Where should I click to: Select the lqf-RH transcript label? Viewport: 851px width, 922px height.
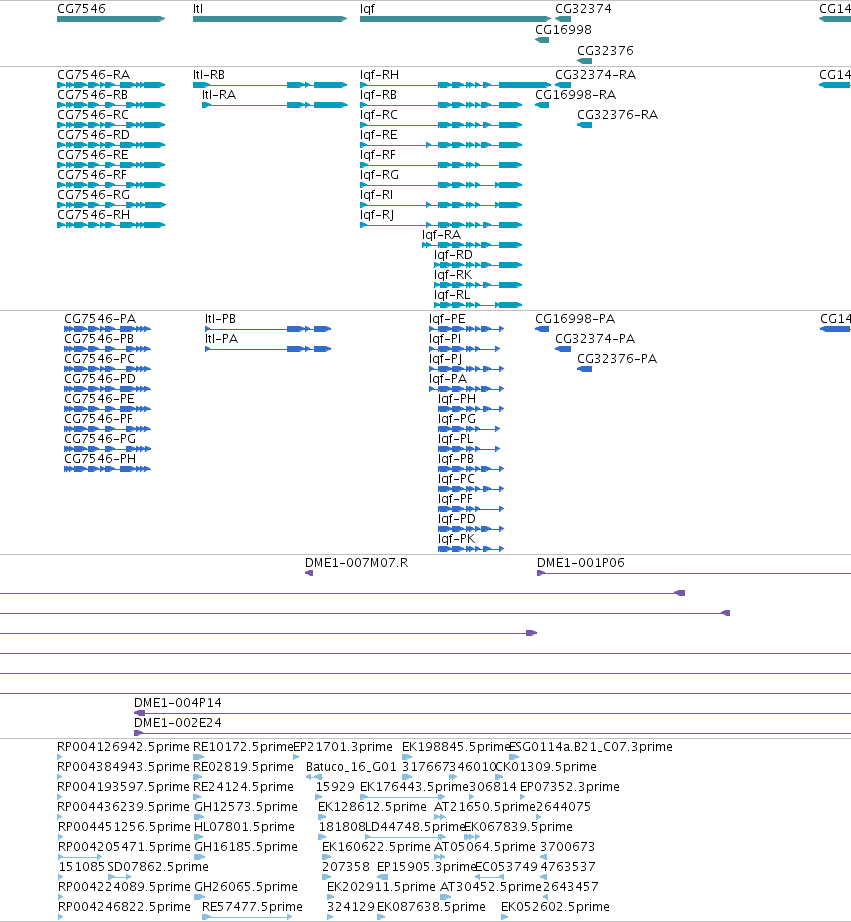pos(379,75)
